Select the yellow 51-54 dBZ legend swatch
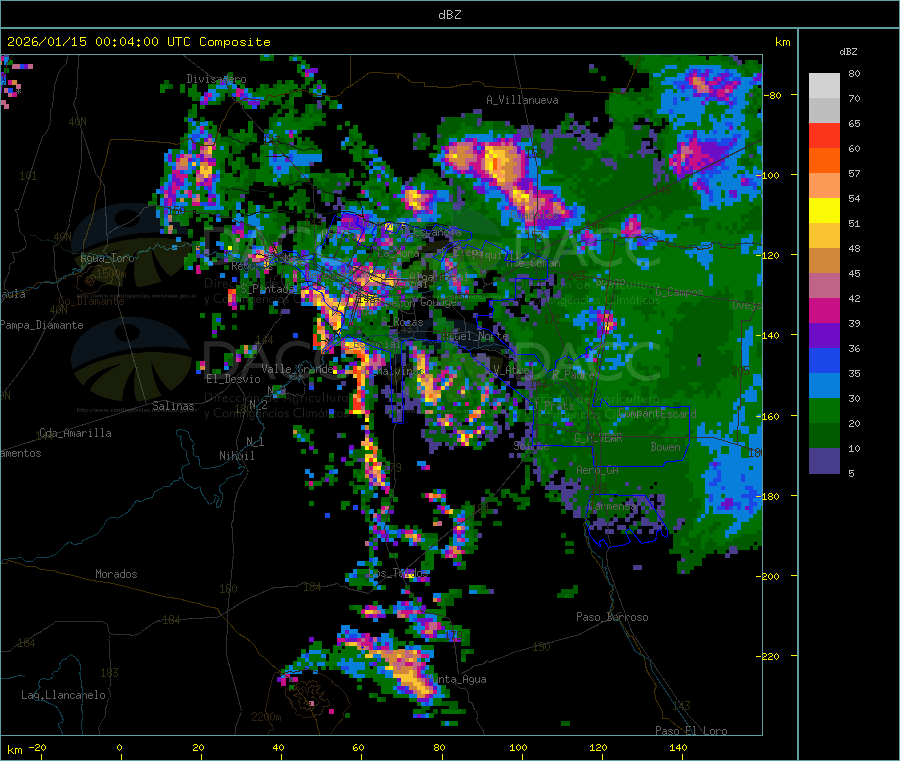This screenshot has height=761, width=900. (x=824, y=211)
